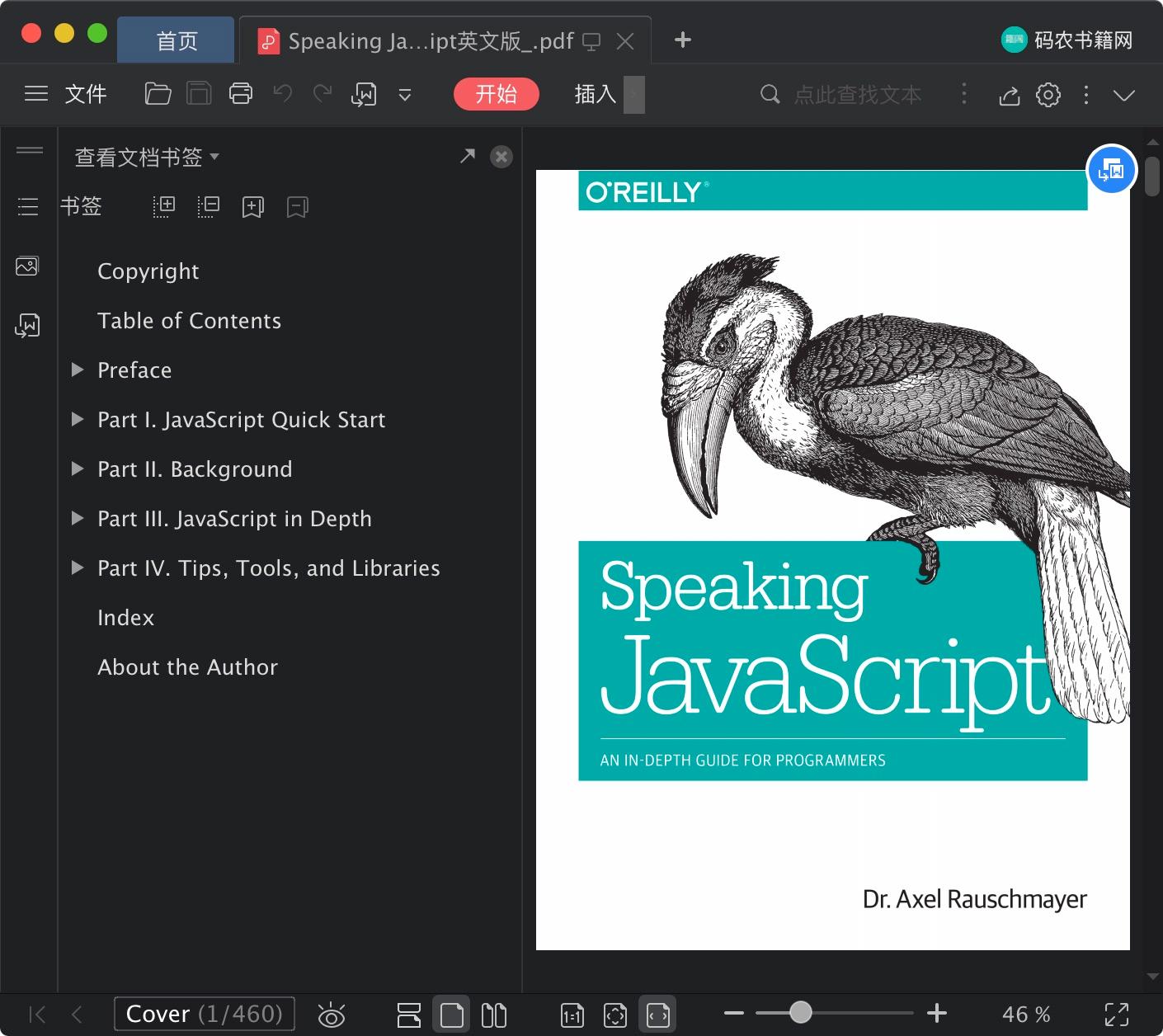
Task: Select the 开始 tab
Action: click(x=497, y=94)
